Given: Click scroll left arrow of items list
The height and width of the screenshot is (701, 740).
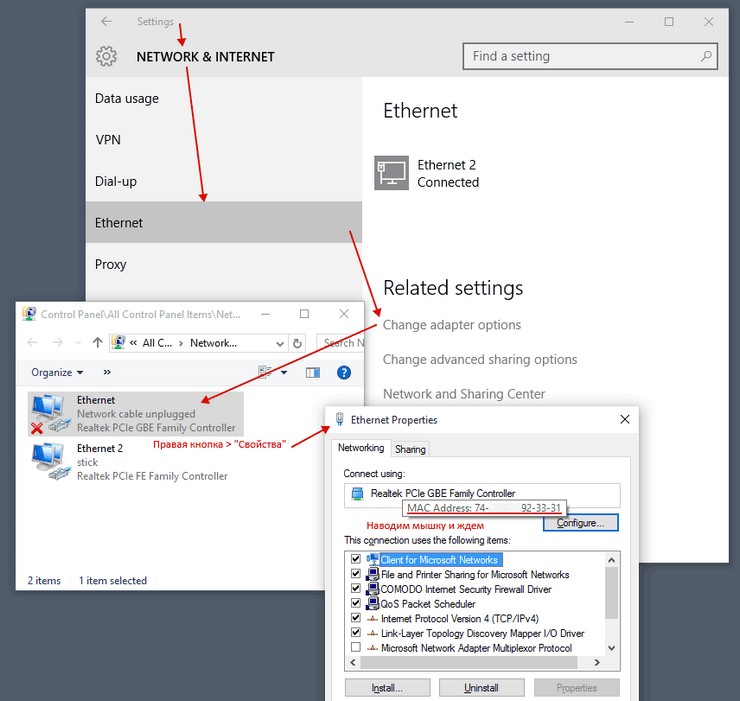Looking at the screenshot, I should [x=353, y=662].
